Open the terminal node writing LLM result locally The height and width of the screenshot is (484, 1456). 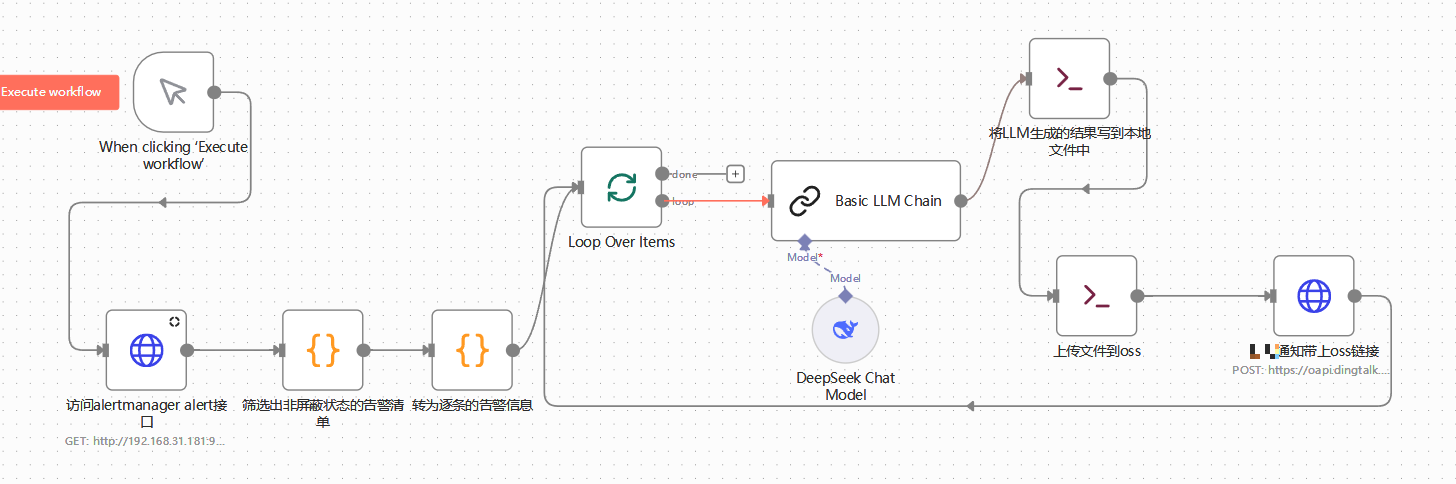coord(1070,79)
